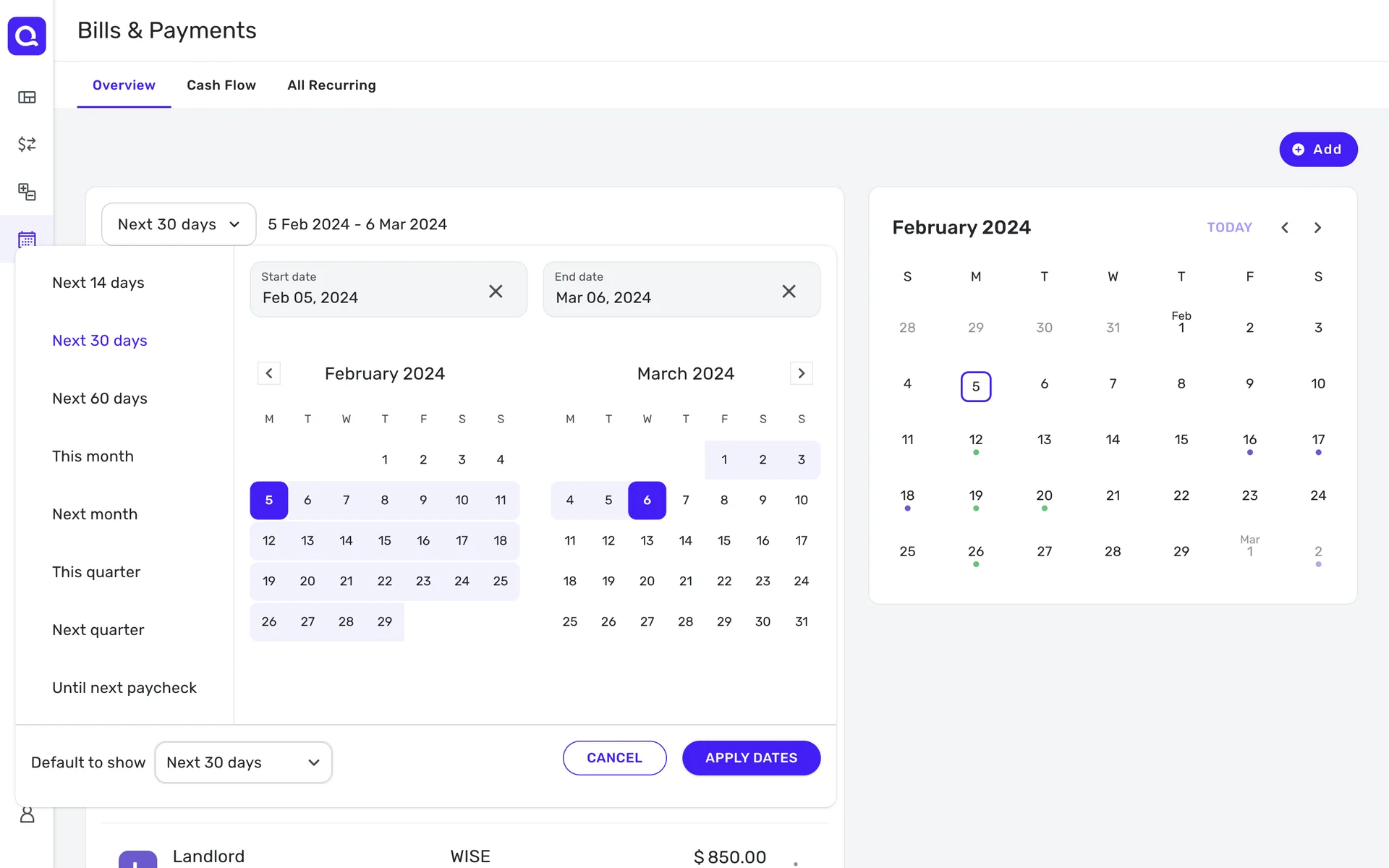Expand the Next 30 days range dropdown
The height and width of the screenshot is (868, 1389).
click(x=179, y=224)
